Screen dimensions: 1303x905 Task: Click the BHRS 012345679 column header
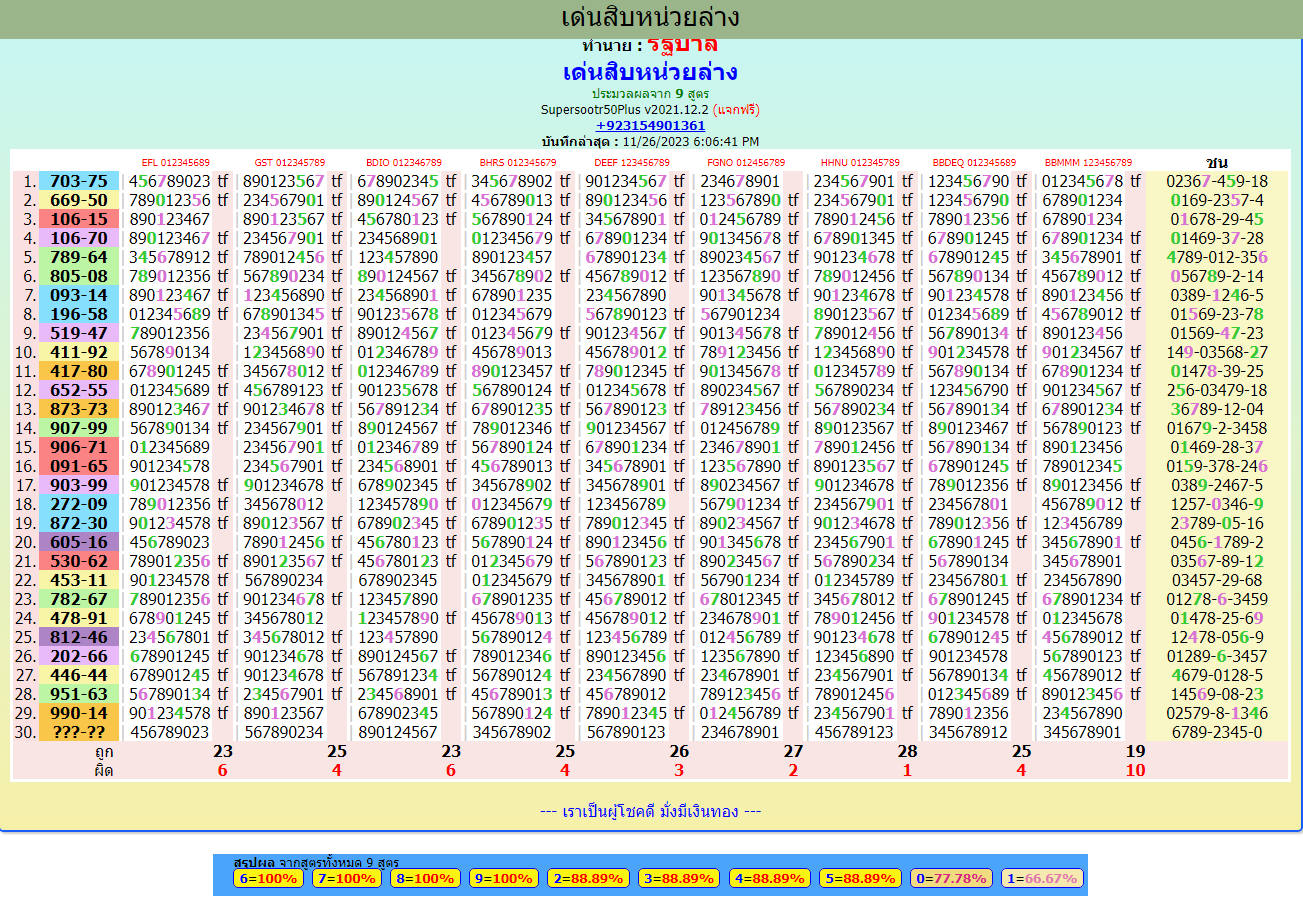(518, 162)
